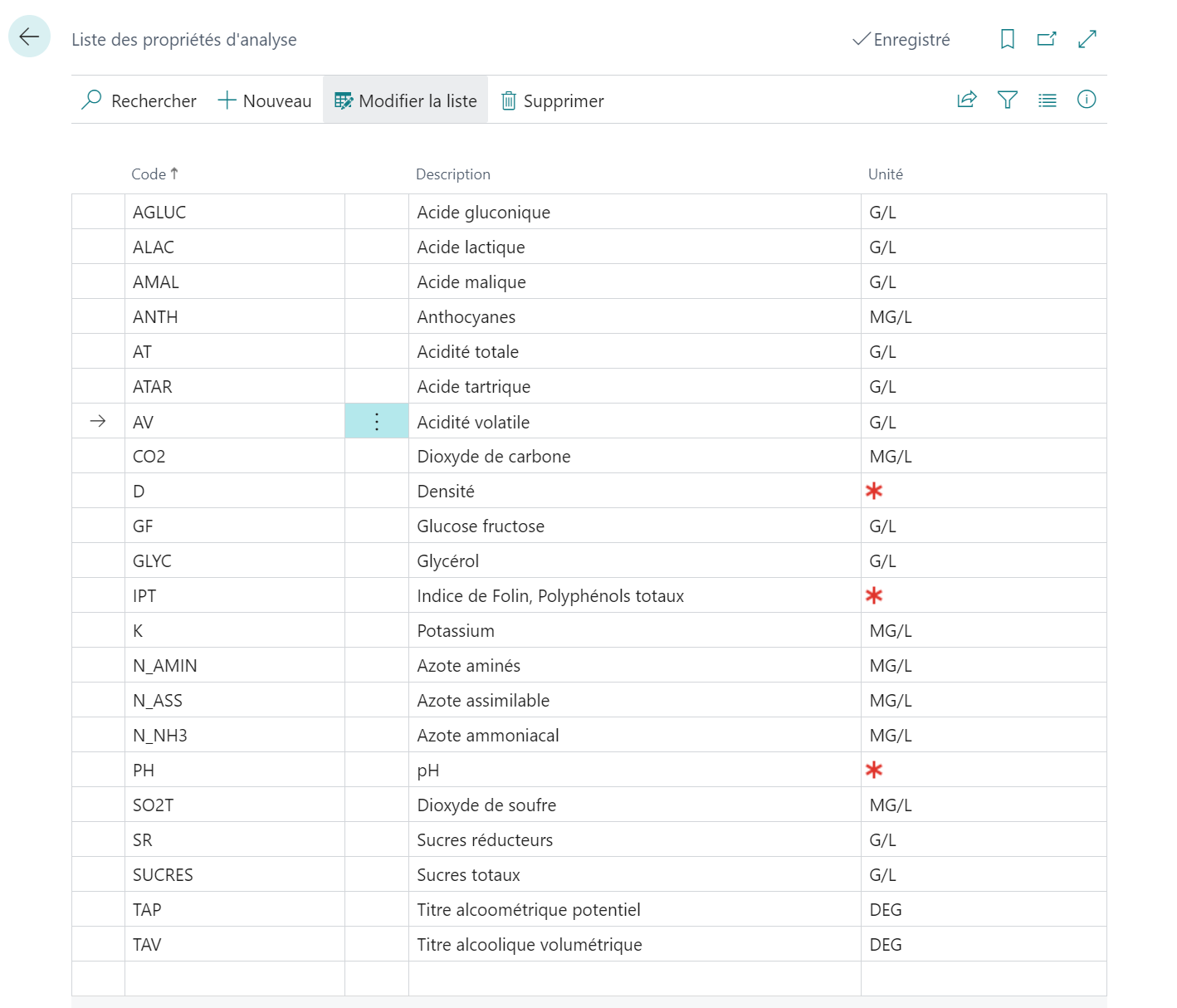The width and height of the screenshot is (1177, 1008).
Task: Toggle the filter pane funnel icon
Action: (1007, 100)
